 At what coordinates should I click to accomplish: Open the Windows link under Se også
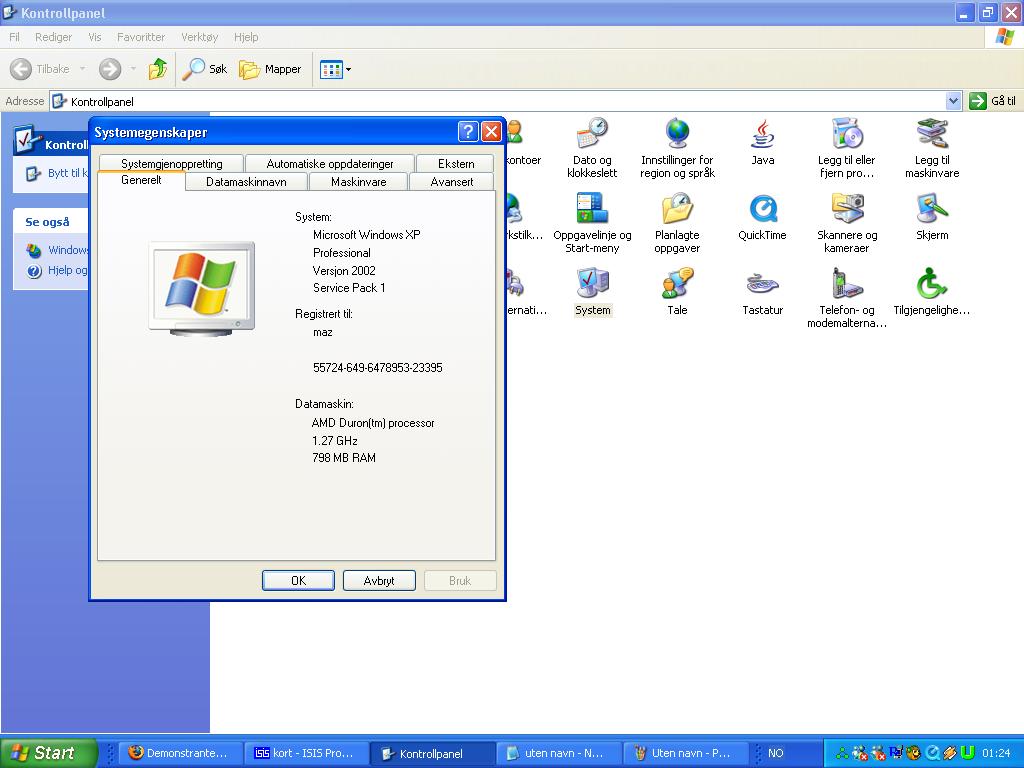pos(57,250)
